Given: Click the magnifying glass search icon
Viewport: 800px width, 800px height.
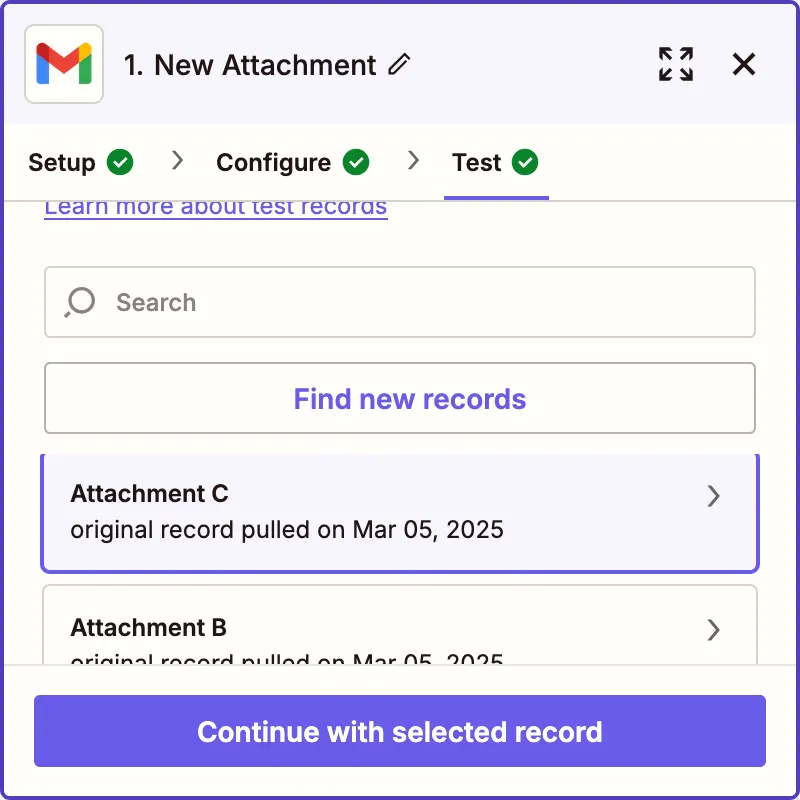Looking at the screenshot, I should pos(79,302).
